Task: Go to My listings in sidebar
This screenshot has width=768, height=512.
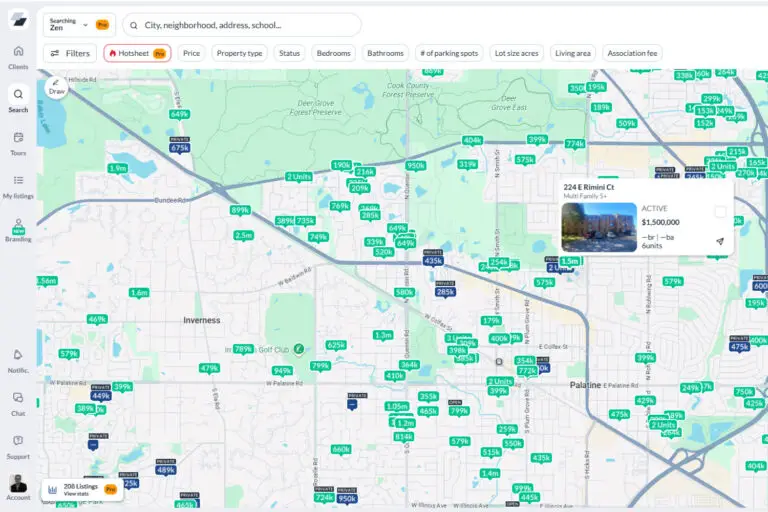Action: click(x=18, y=185)
